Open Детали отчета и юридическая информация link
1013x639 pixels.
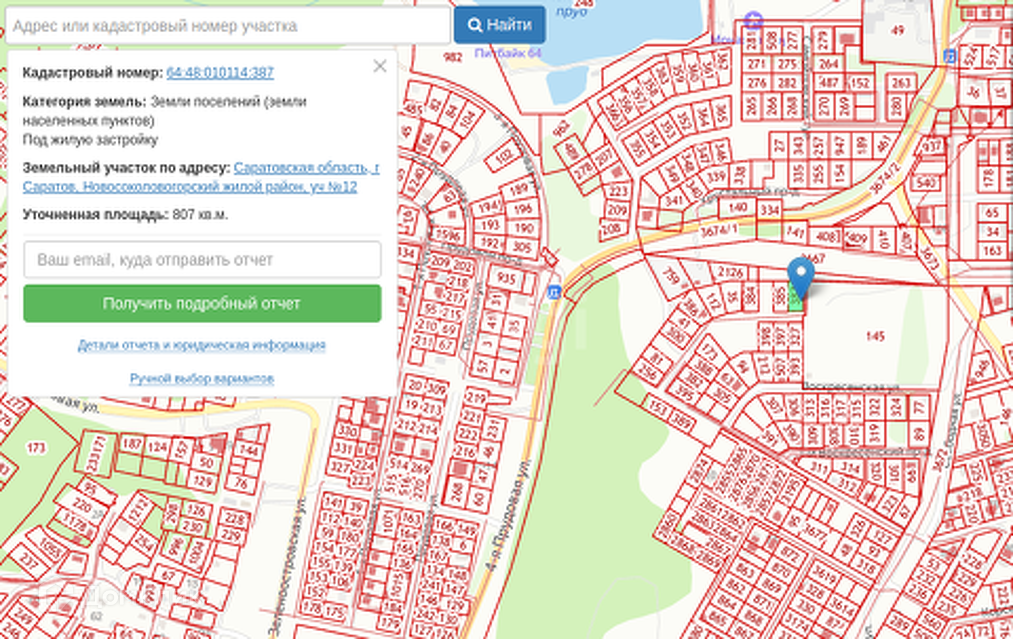pyautogui.click(x=202, y=345)
